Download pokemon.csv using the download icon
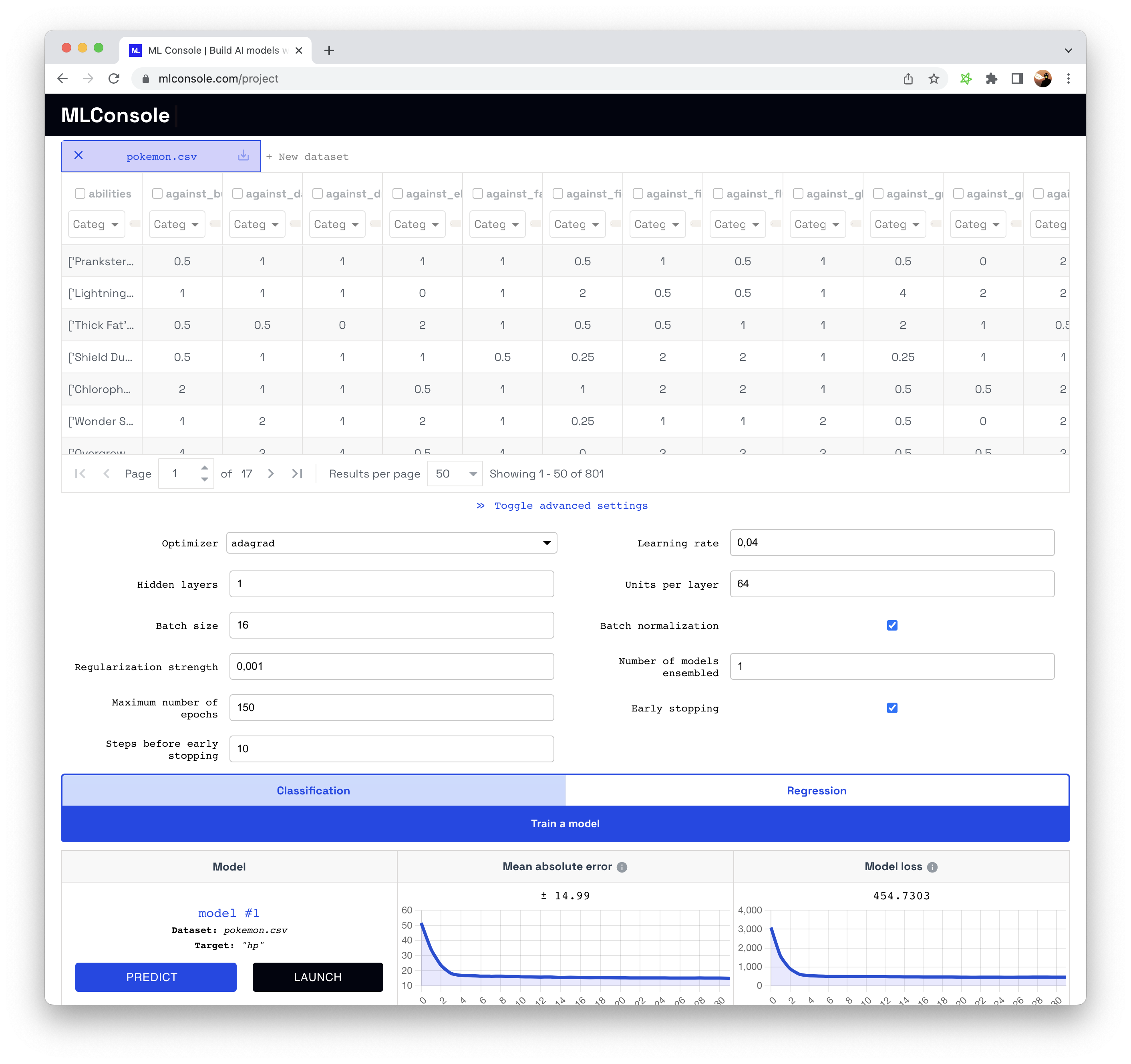Screen dimensions: 1131x1064 (244, 155)
